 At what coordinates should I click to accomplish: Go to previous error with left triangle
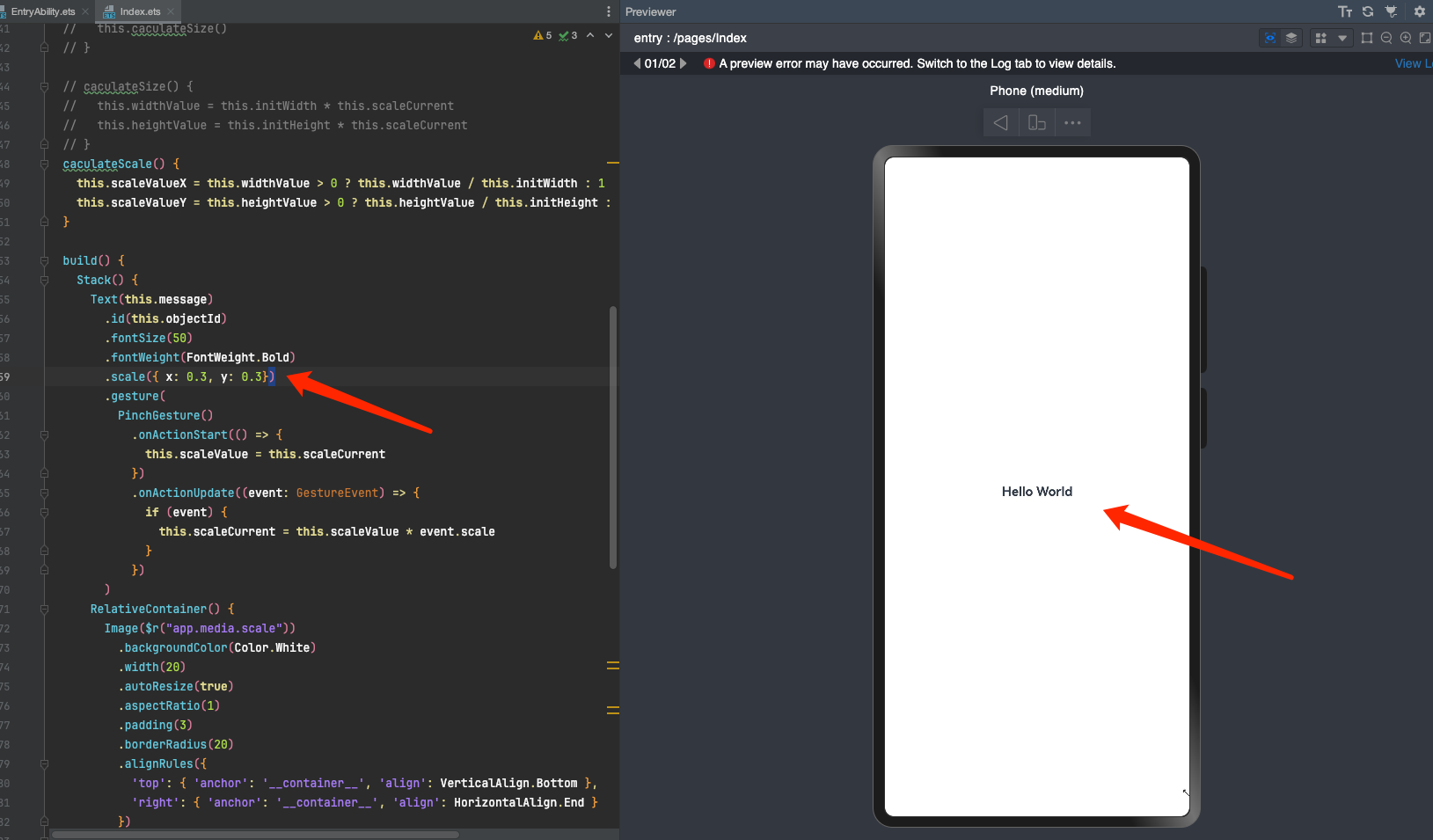637,63
